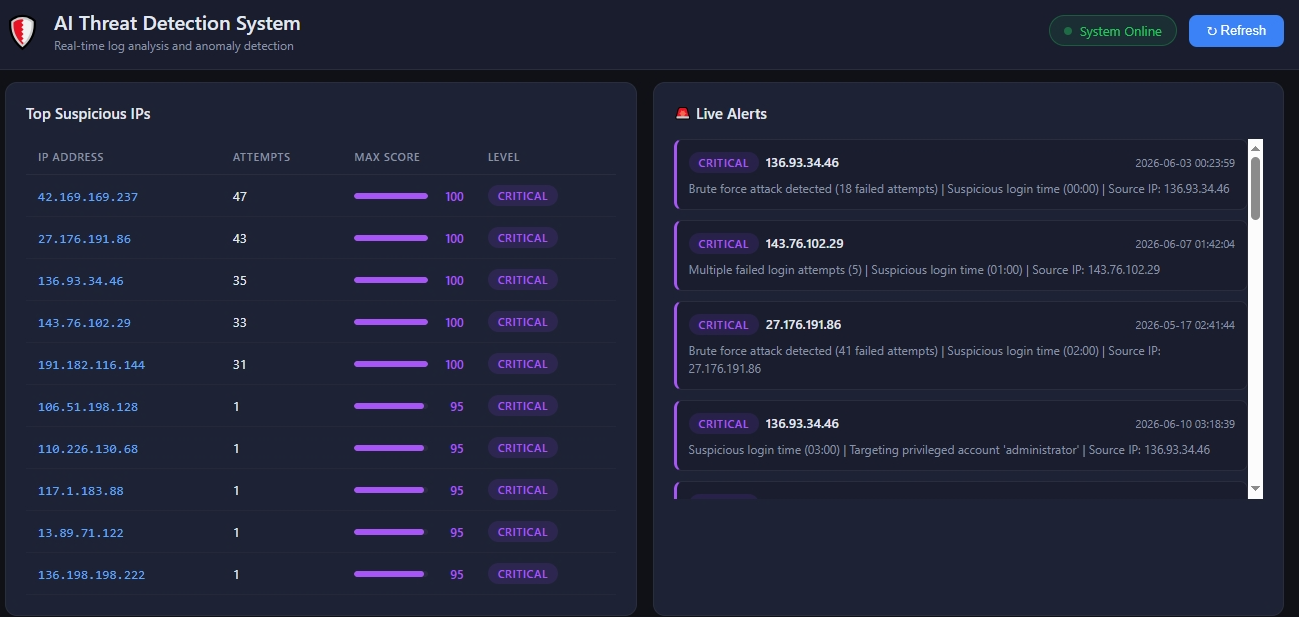This screenshot has width=1299, height=617.
Task: Open IP address 136.93.34.46 in table
Action: (81, 281)
